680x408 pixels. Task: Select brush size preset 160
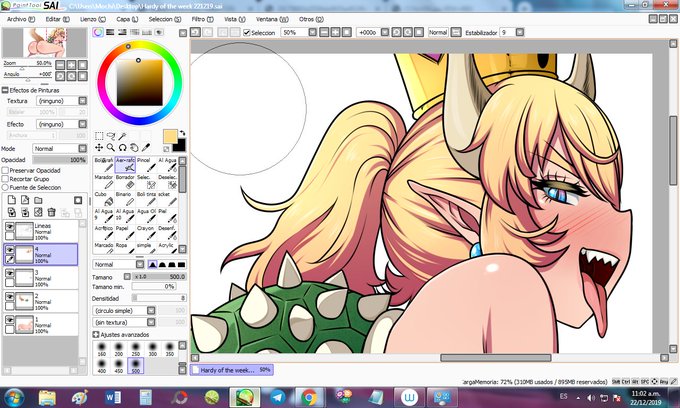[x=101, y=349]
